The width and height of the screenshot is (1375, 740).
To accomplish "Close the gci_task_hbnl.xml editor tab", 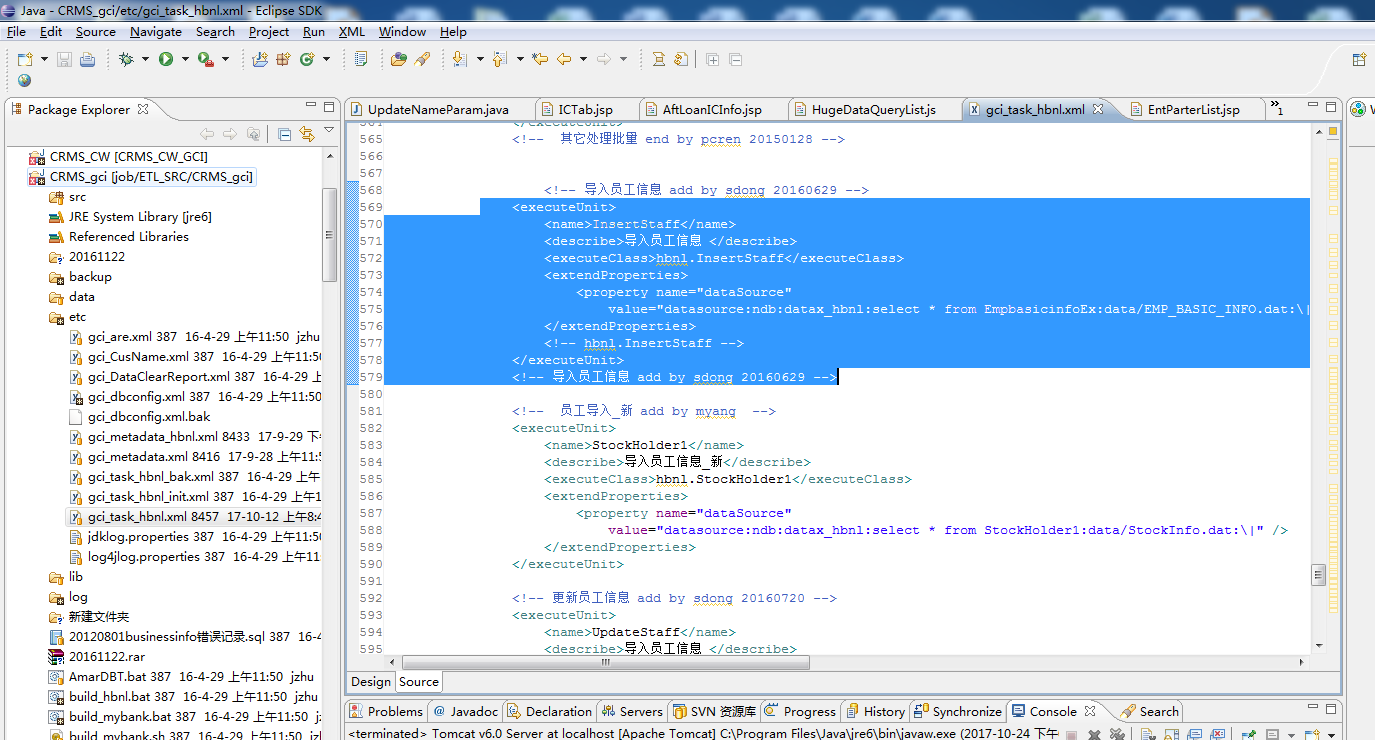I will point(1098,109).
